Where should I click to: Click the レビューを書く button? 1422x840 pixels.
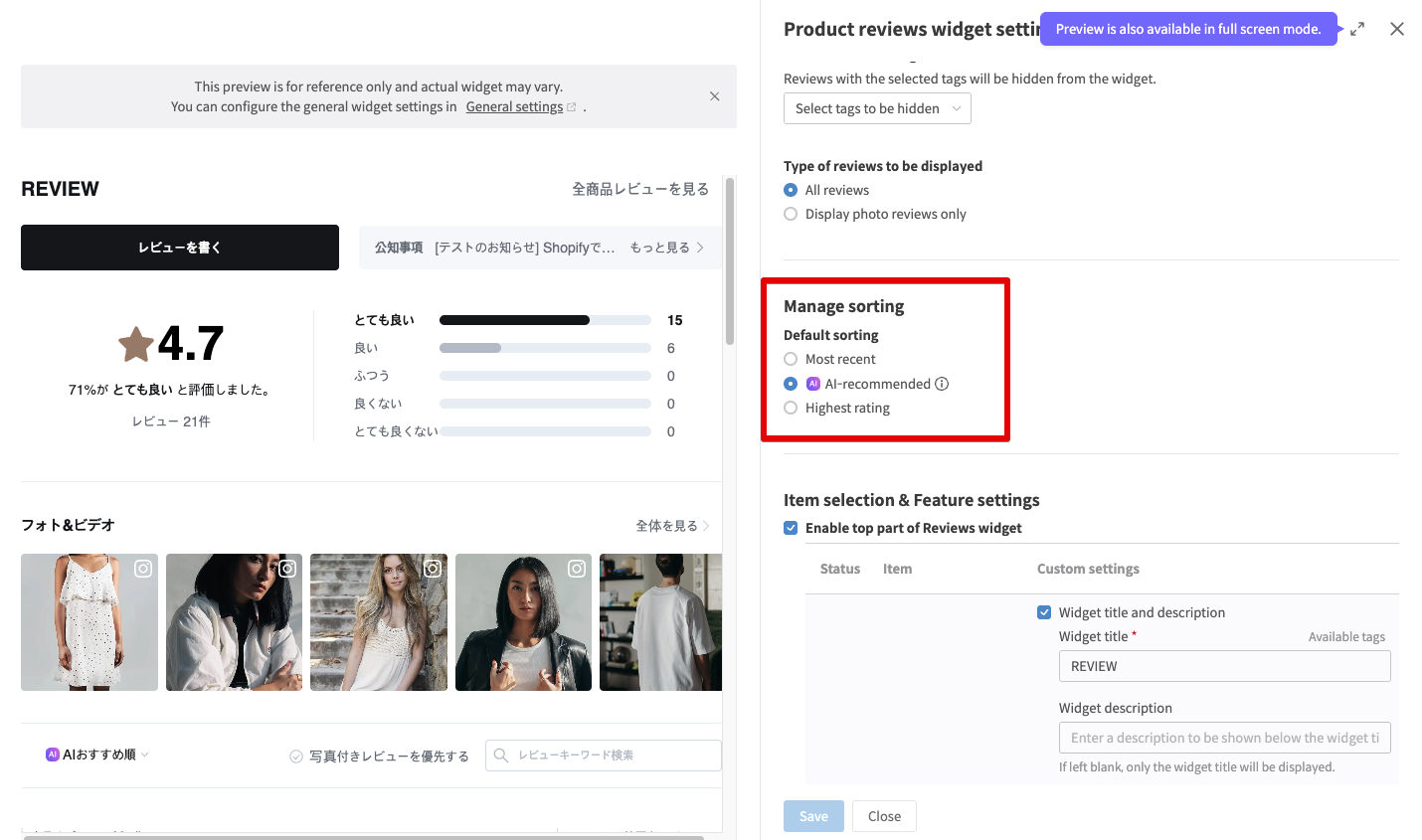tap(180, 248)
